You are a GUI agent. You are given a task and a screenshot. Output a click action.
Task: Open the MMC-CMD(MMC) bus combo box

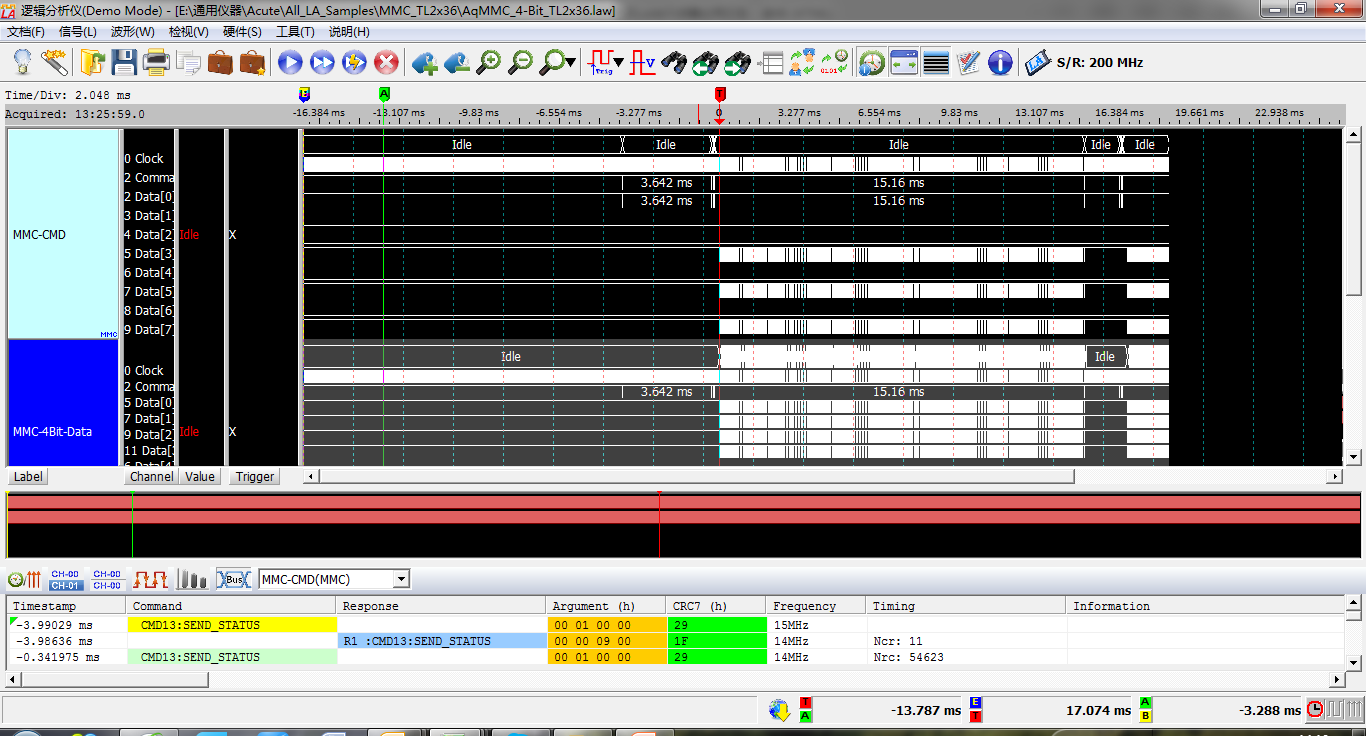click(x=334, y=579)
